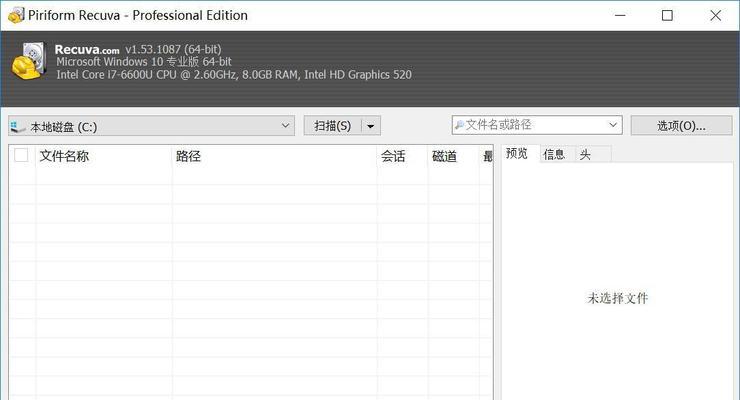Click the 扫描(S) scan button
740x400 pixels.
pyautogui.click(x=333, y=126)
